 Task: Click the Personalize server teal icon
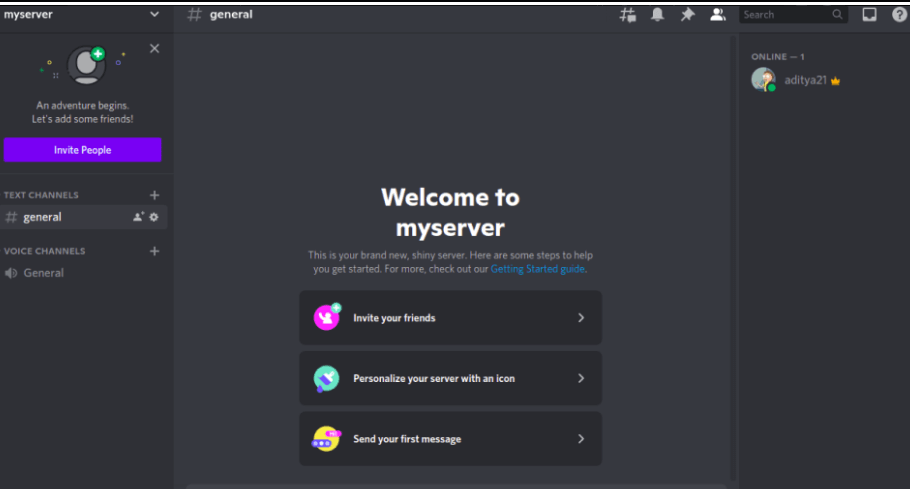click(326, 378)
